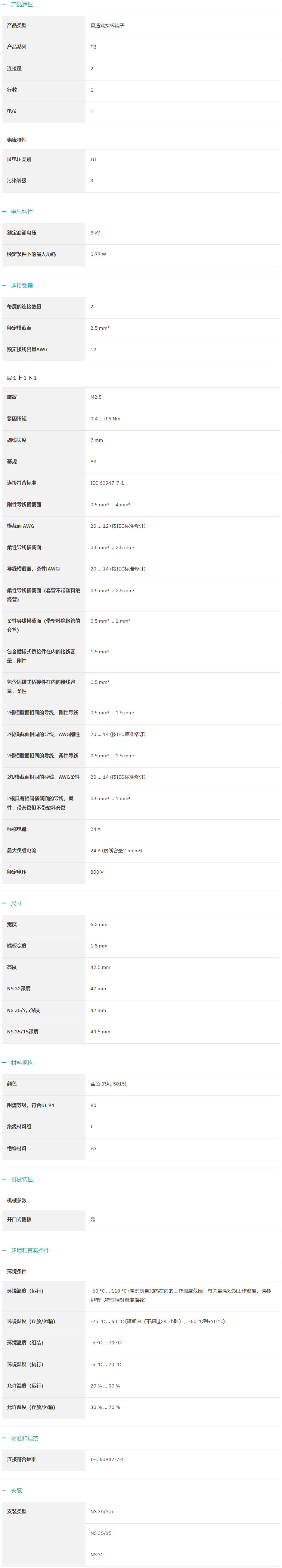Click the 环境条件 subheading
This screenshot has height=1568, width=282.
pos(17,1271)
